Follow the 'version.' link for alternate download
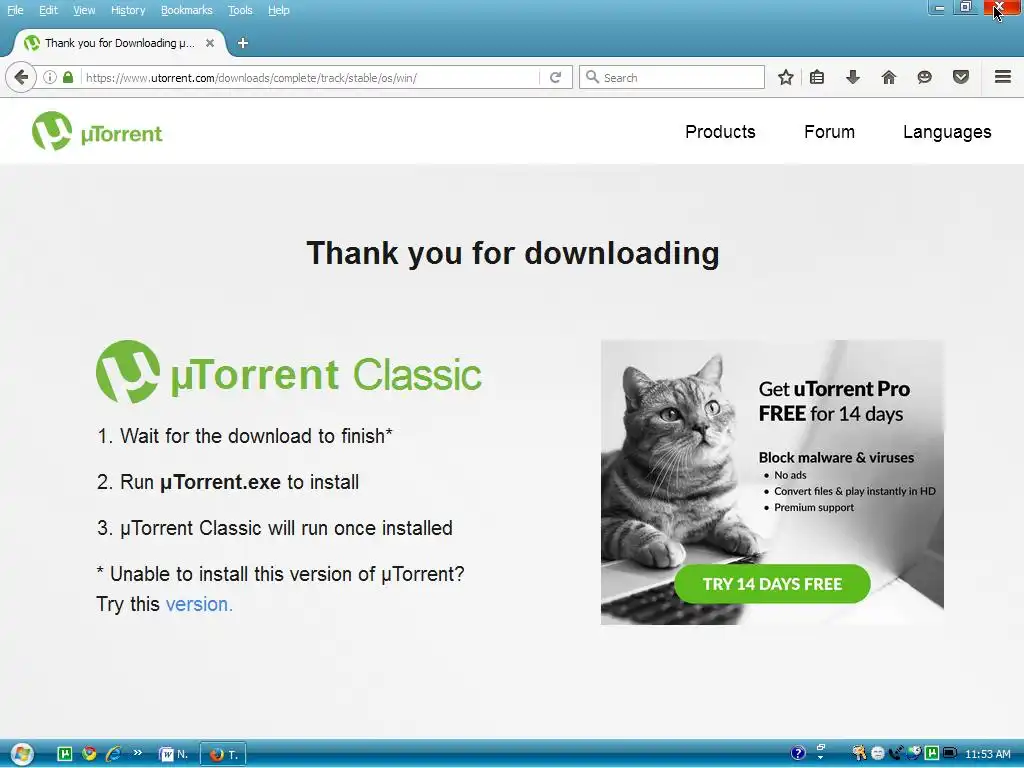The image size is (1024, 768). (199, 604)
